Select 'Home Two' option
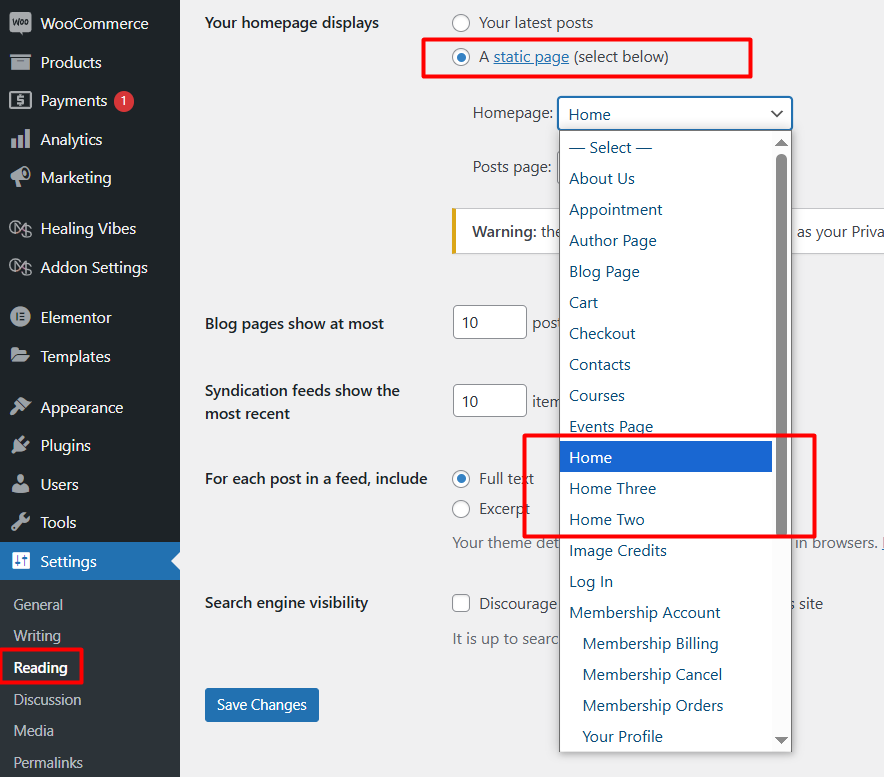The height and width of the screenshot is (777, 884). point(666,519)
